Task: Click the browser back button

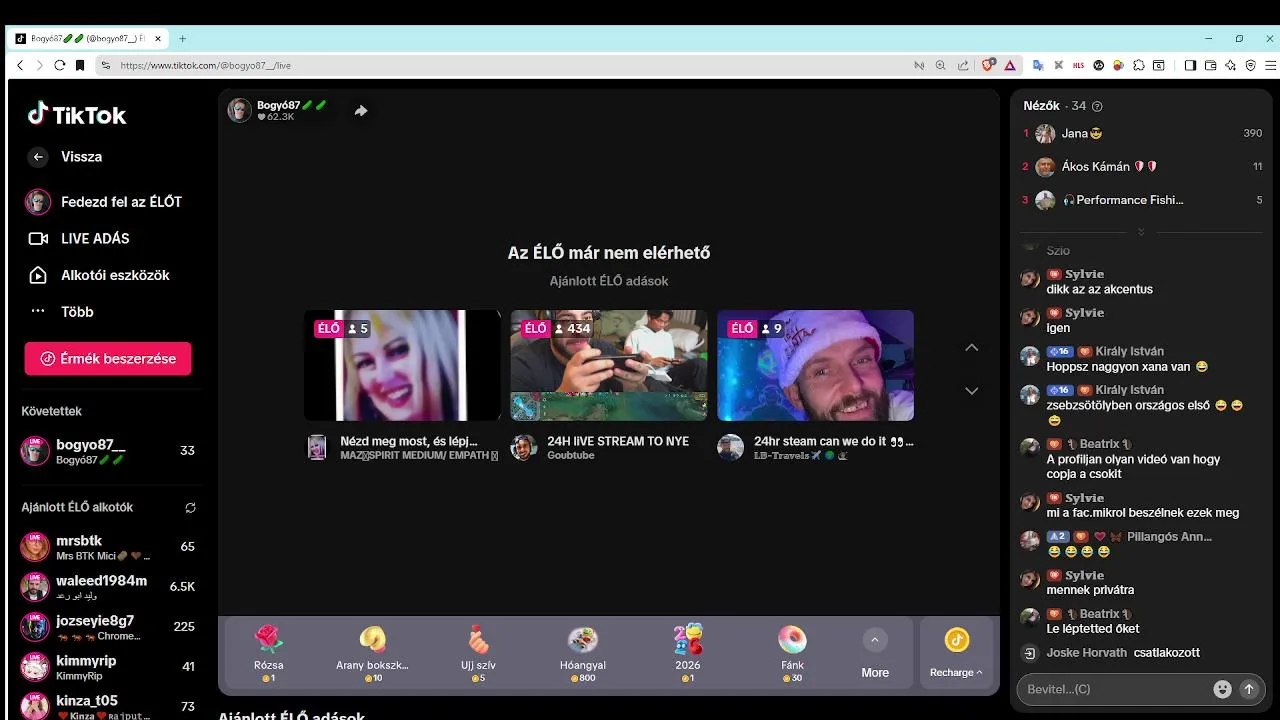Action: point(20,65)
